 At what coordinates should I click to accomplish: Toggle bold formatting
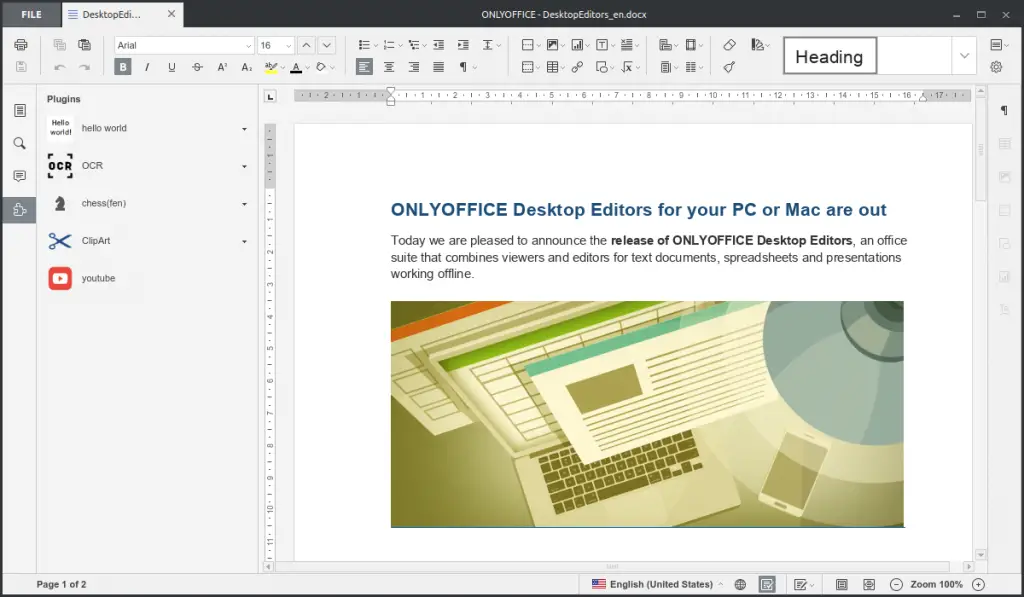123,66
